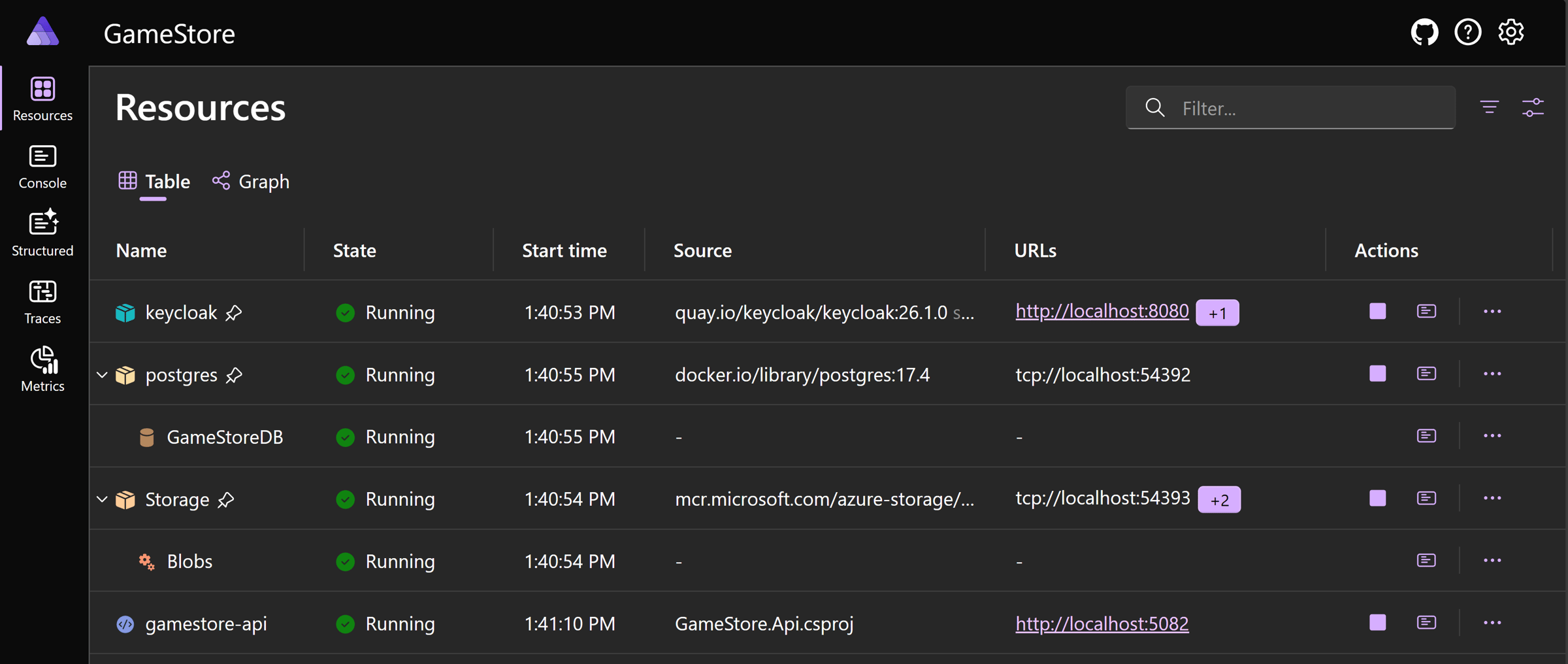Open the Resources page in sidebar
Image resolution: width=1568 pixels, height=664 pixels.
pos(42,99)
